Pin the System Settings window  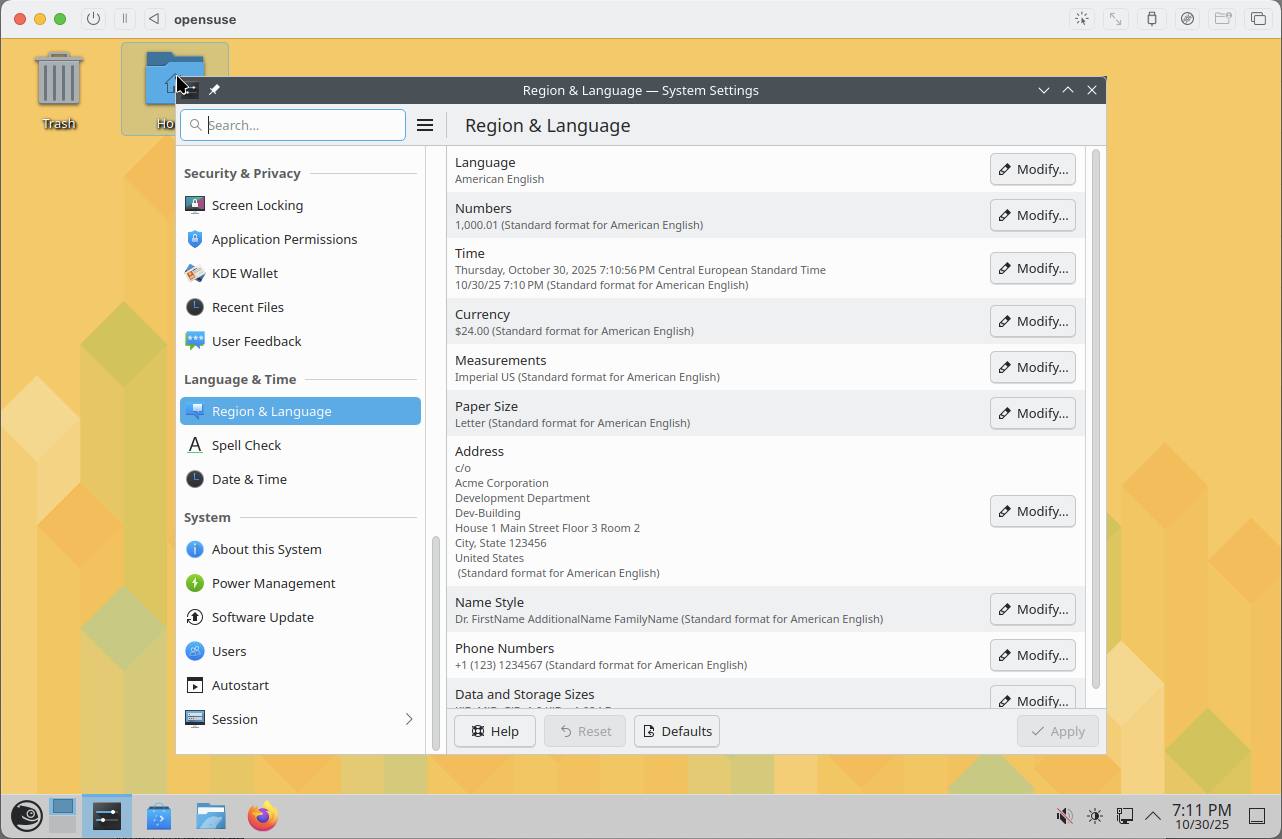click(214, 90)
